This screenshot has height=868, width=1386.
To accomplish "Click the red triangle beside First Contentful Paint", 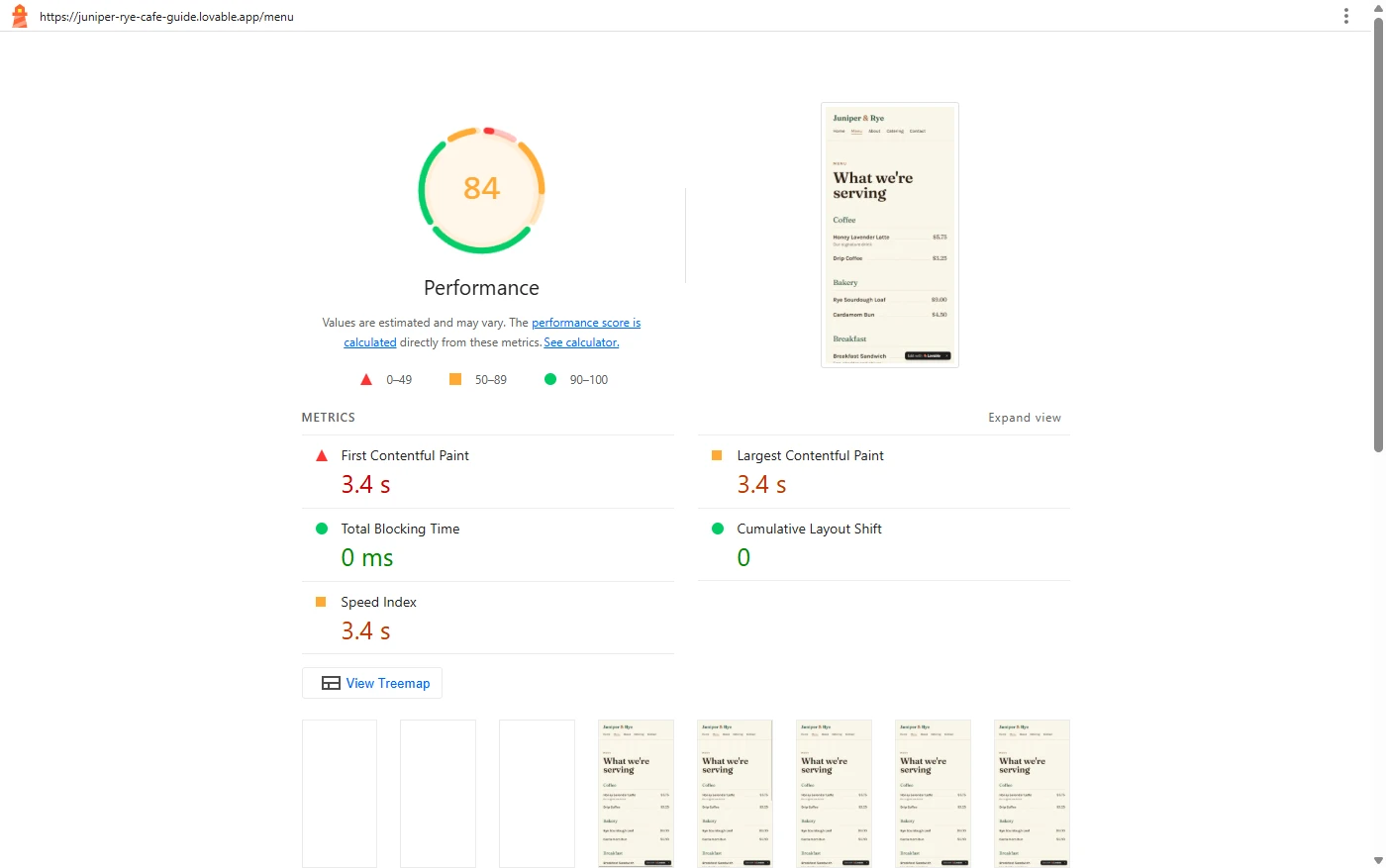I will click(x=322, y=455).
